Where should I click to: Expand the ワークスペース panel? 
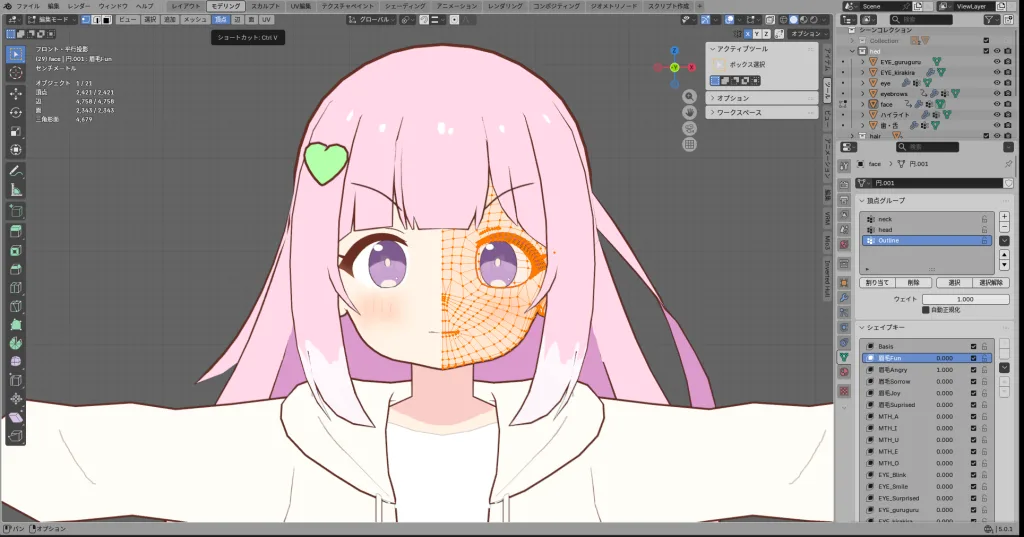(761, 112)
